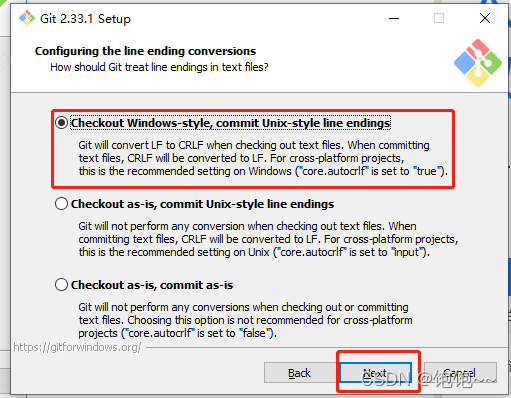
Task: Click the 'Configuring the line ending conversions' heading
Action: coord(145,51)
